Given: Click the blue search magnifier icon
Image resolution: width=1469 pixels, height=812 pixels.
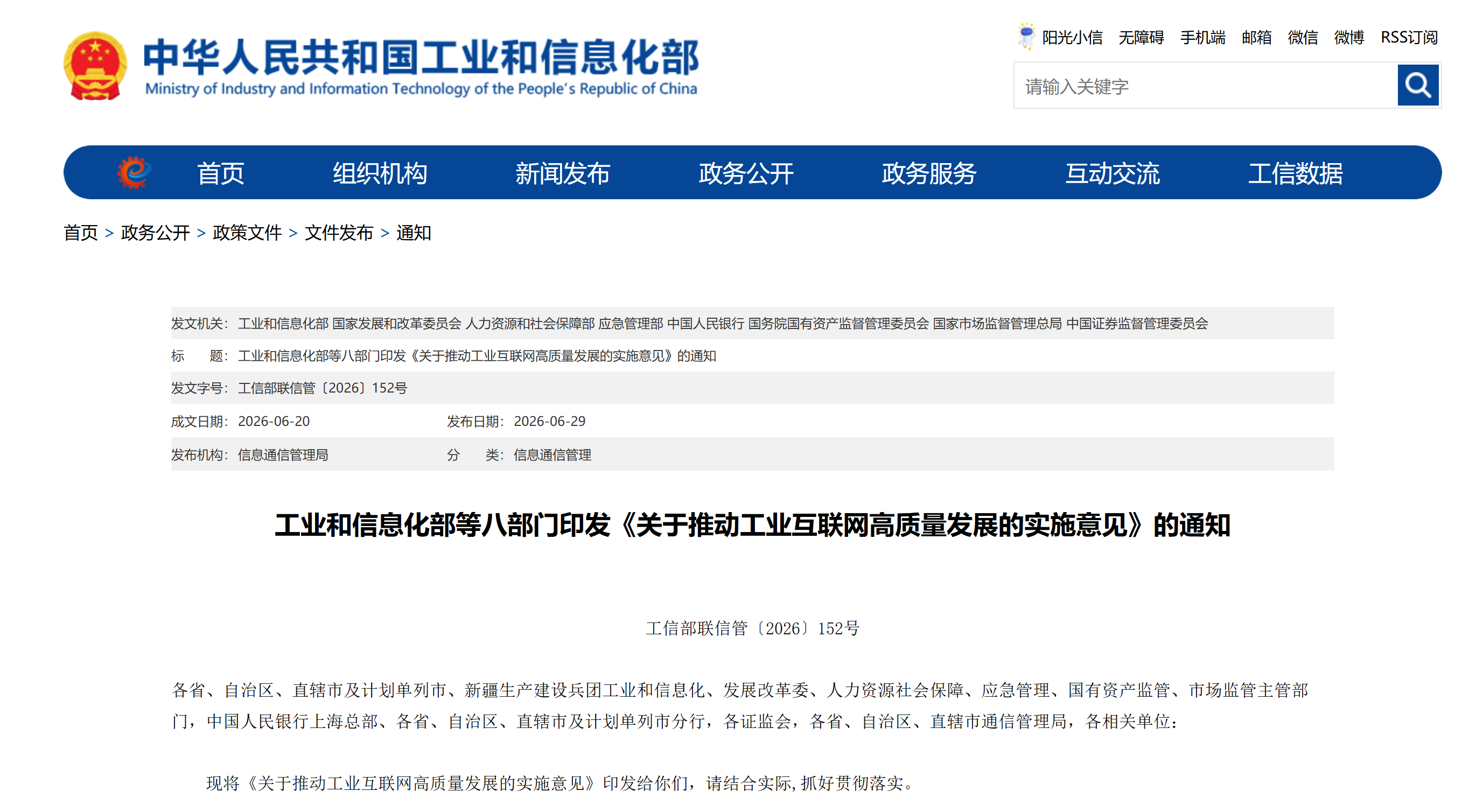Looking at the screenshot, I should click(1417, 86).
